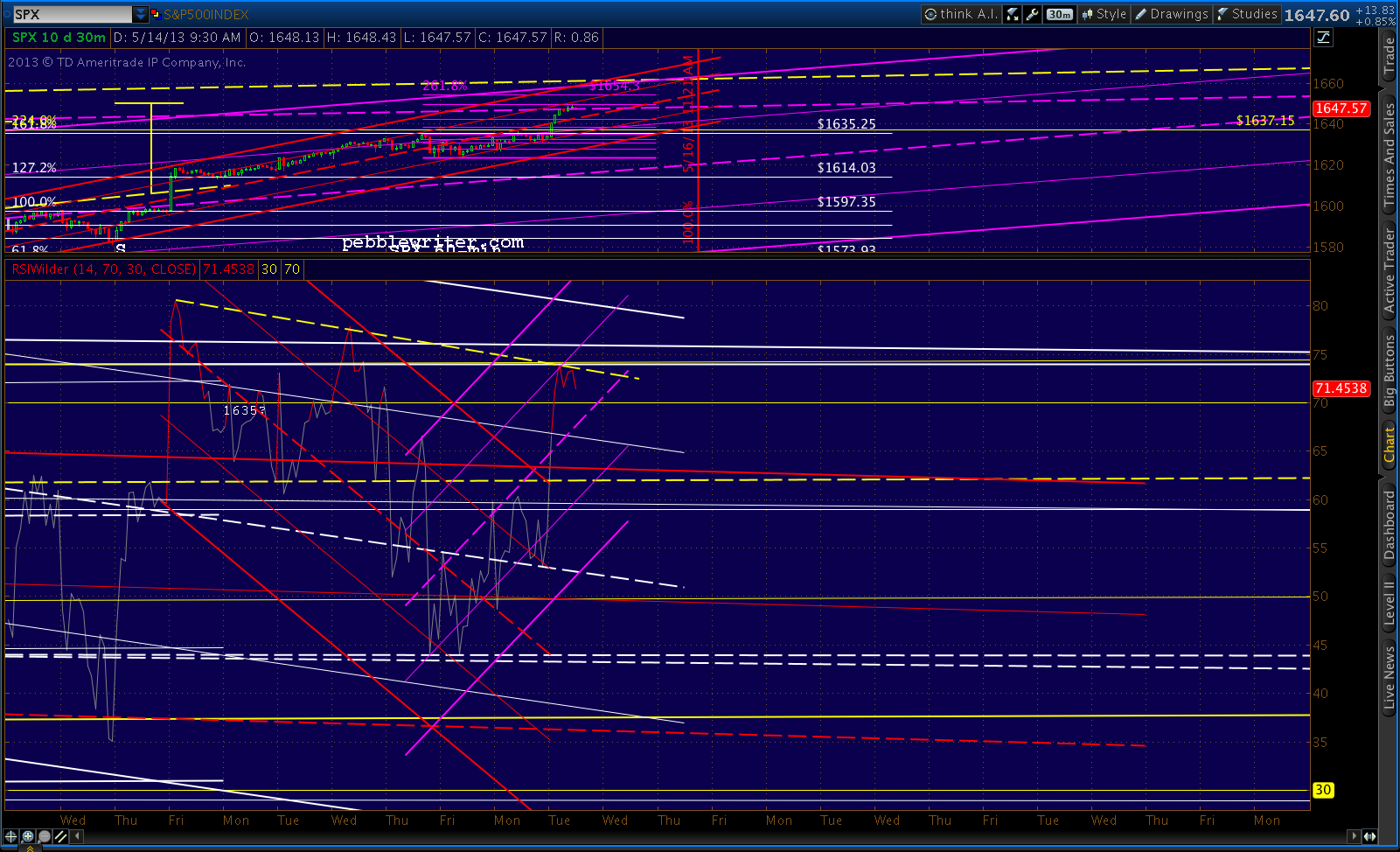Screen dimensions: 1400x852
Task: Click the $1614.03 price level label
Action: point(846,168)
